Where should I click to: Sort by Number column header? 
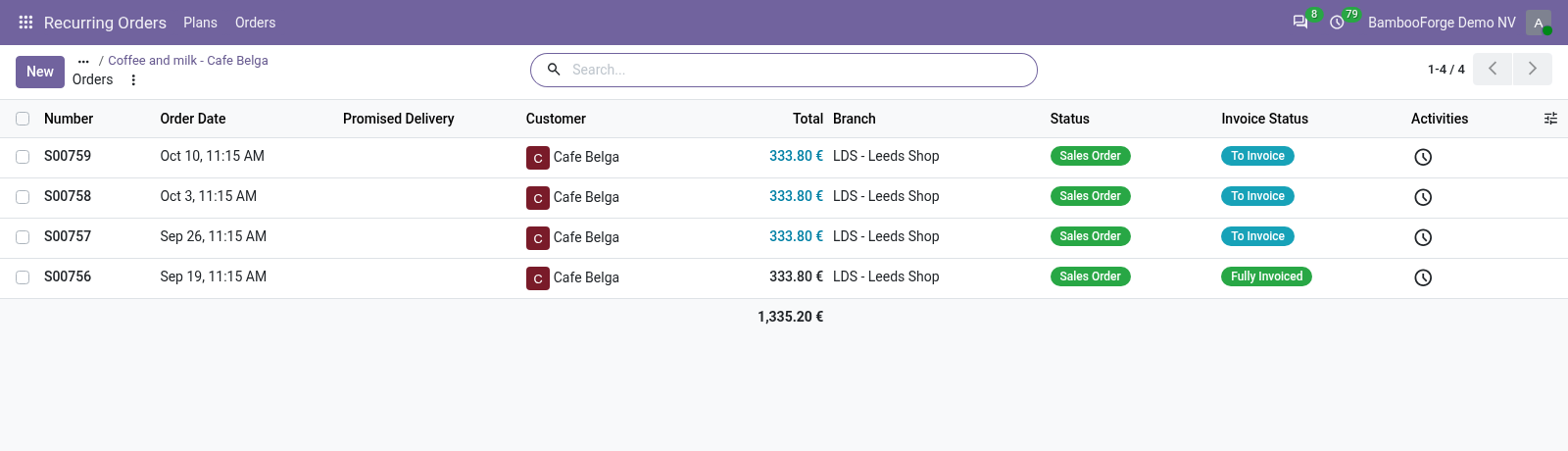[x=69, y=119]
